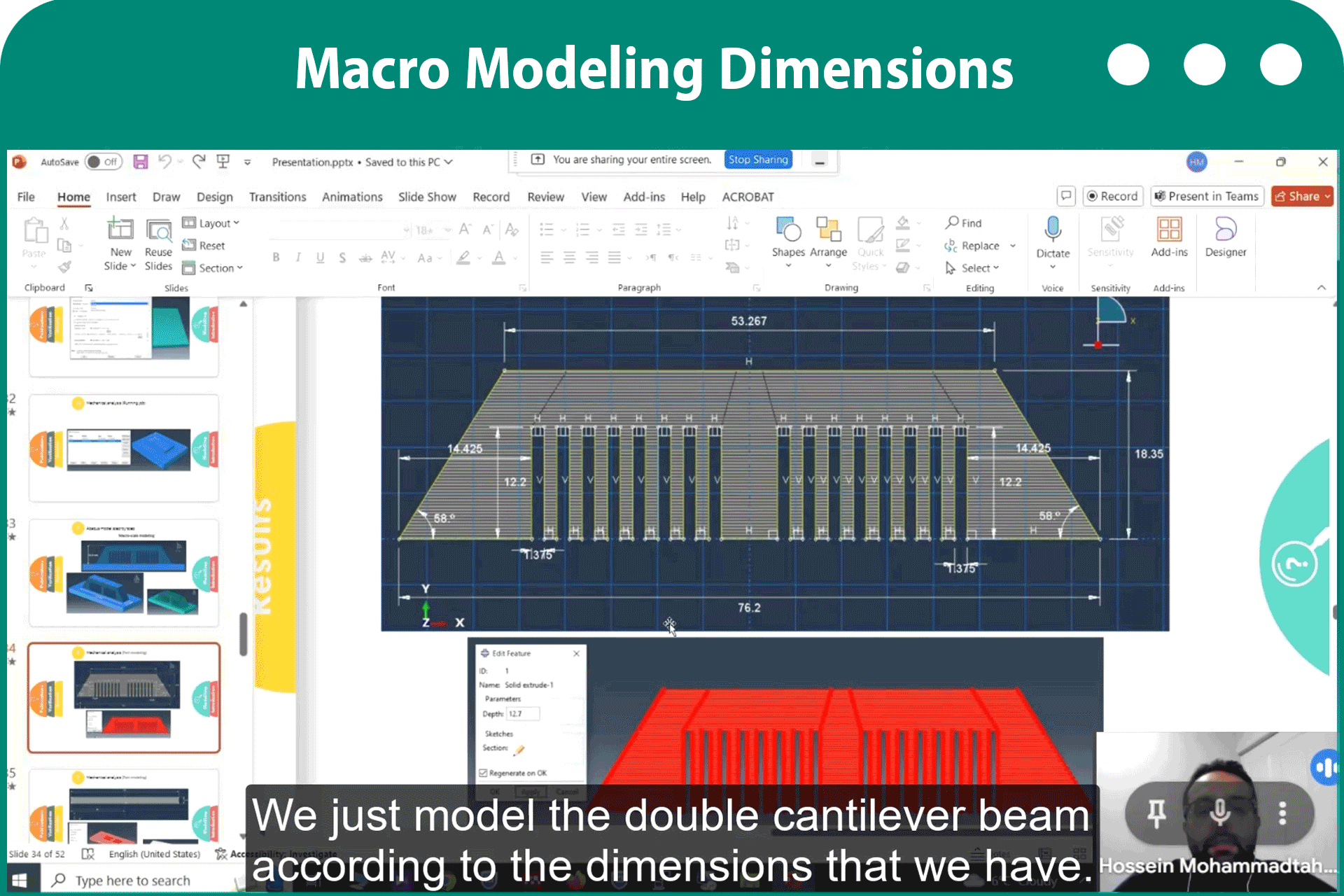This screenshot has height=896, width=1344.
Task: Collapse the ribbon chevron
Action: pyautogui.click(x=1321, y=288)
